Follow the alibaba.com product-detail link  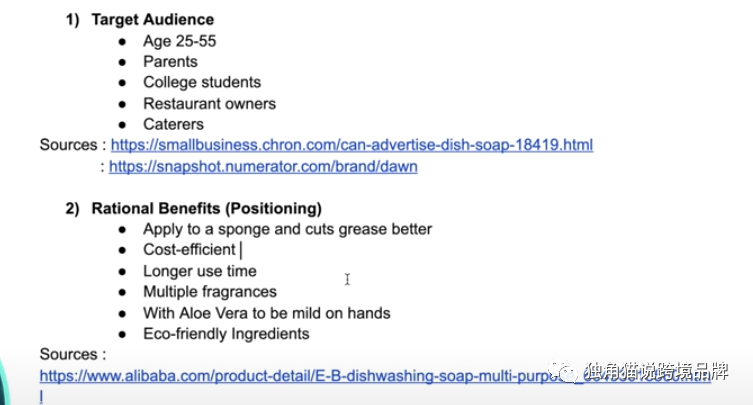tap(300, 376)
